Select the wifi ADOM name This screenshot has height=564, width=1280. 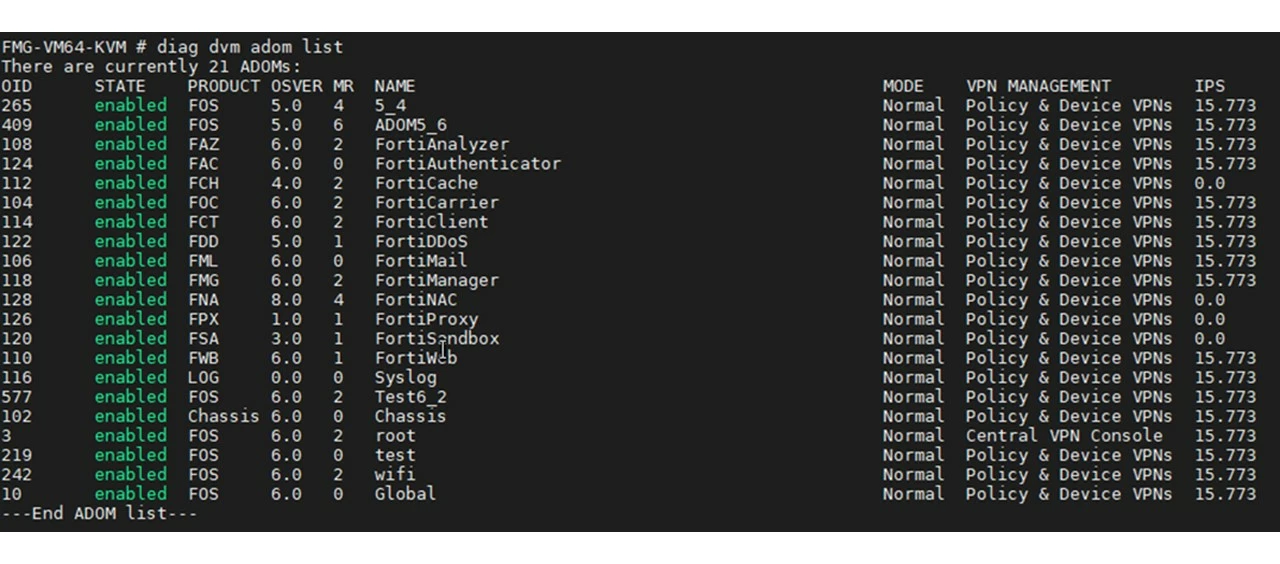point(395,474)
